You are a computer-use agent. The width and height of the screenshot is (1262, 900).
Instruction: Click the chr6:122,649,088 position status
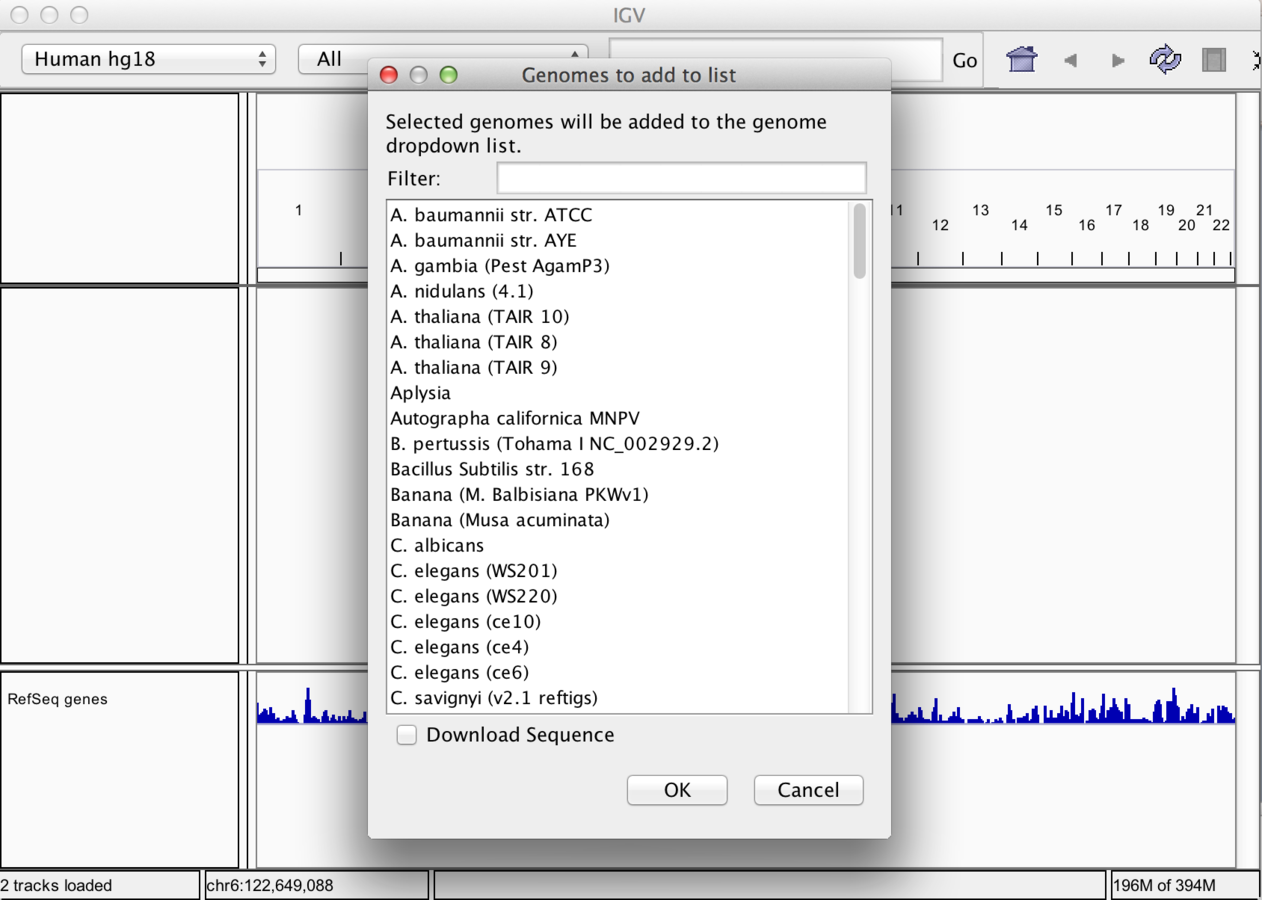(x=316, y=885)
